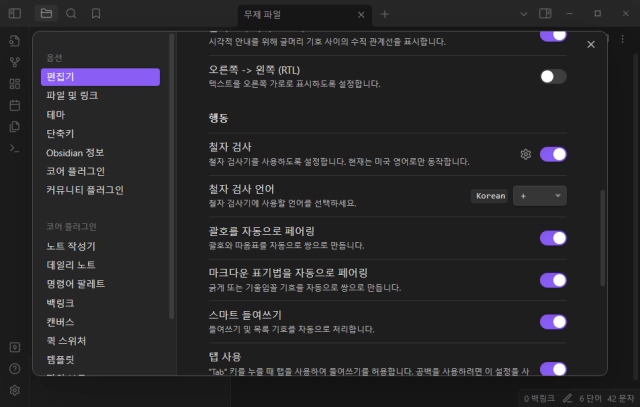Open the search magnifier icon
Screen dimensions: 640x407
click(x=71, y=13)
